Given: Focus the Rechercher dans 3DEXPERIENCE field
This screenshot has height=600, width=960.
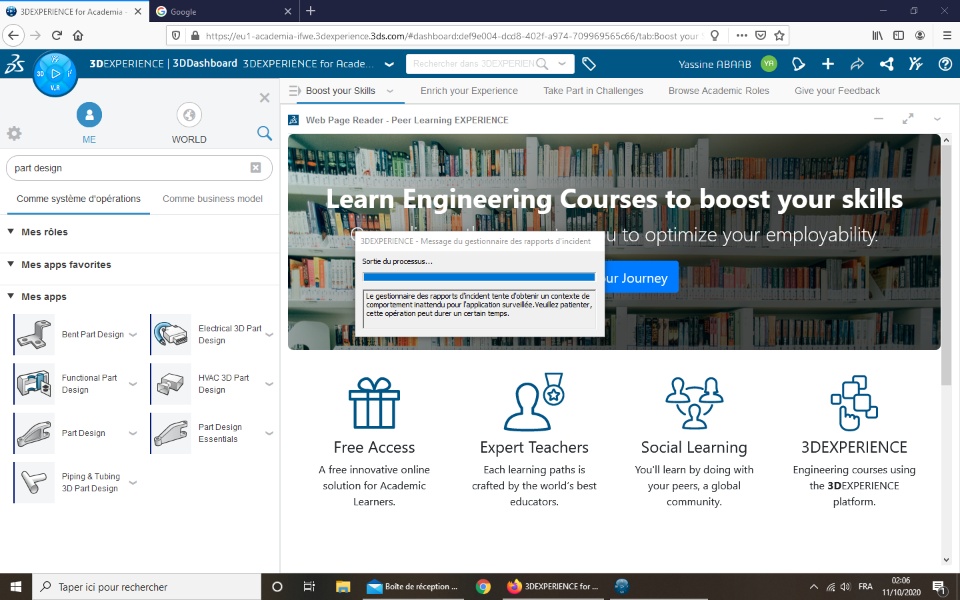Looking at the screenshot, I should (471, 64).
